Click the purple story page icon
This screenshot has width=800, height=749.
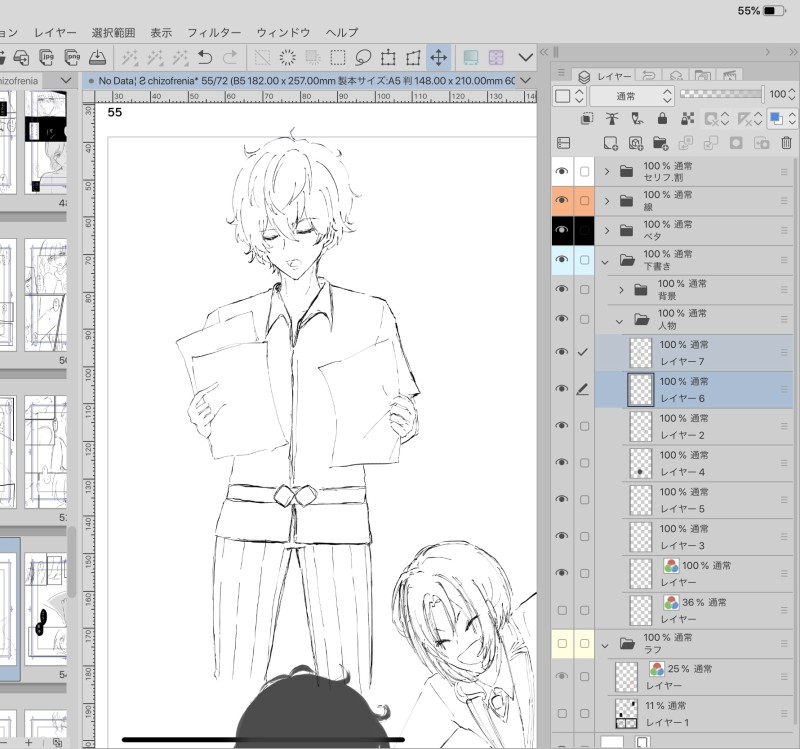(x=496, y=57)
